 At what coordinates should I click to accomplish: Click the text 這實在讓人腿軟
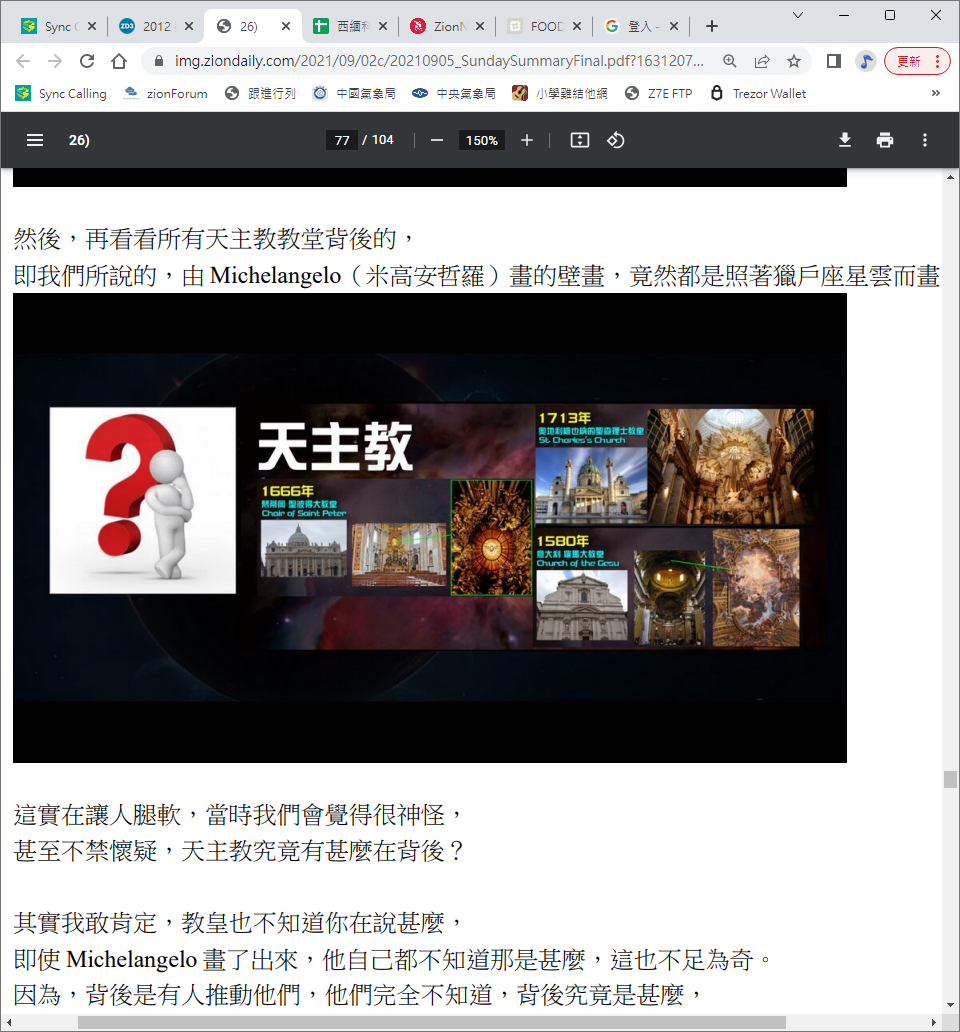(97, 815)
